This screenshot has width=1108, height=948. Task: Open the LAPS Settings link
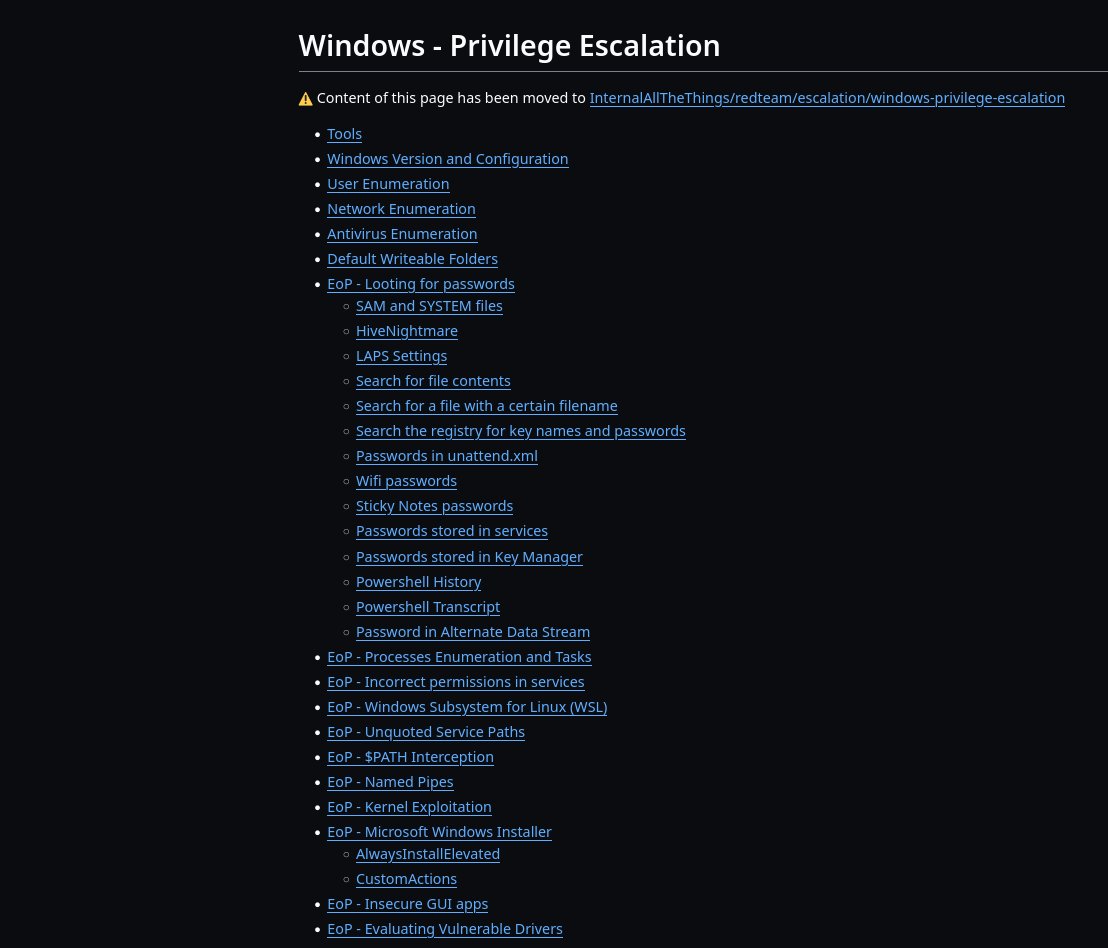(401, 356)
